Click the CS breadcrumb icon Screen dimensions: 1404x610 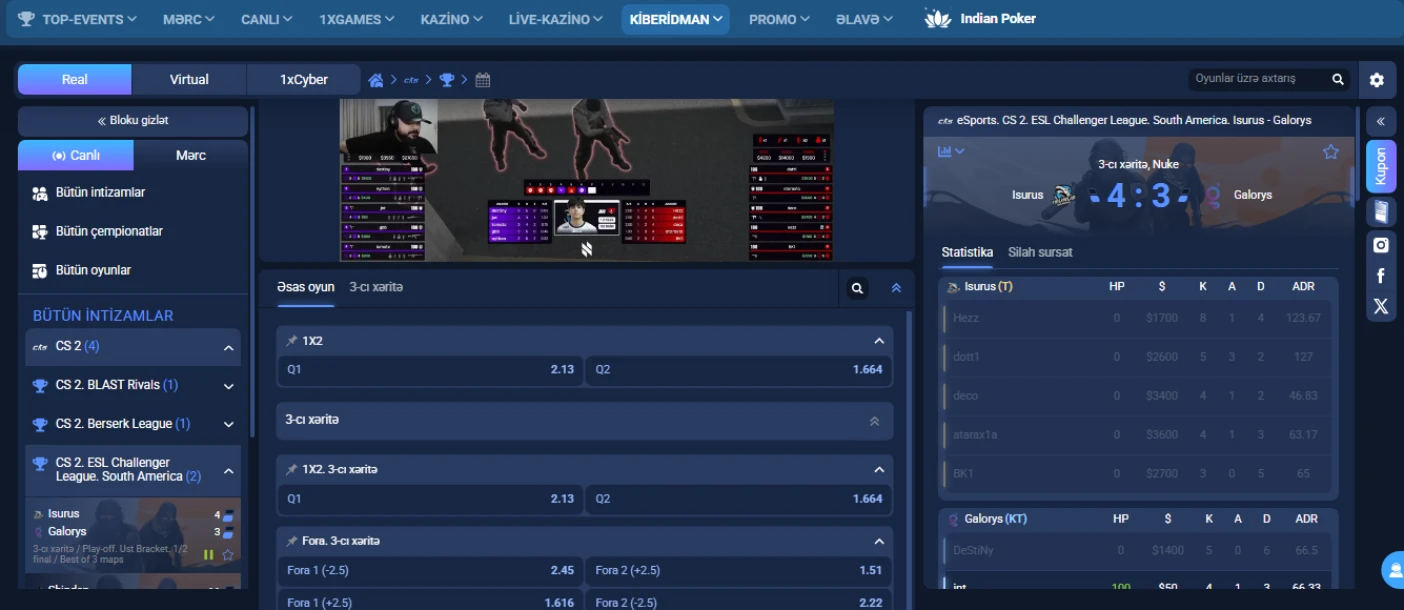tap(411, 80)
